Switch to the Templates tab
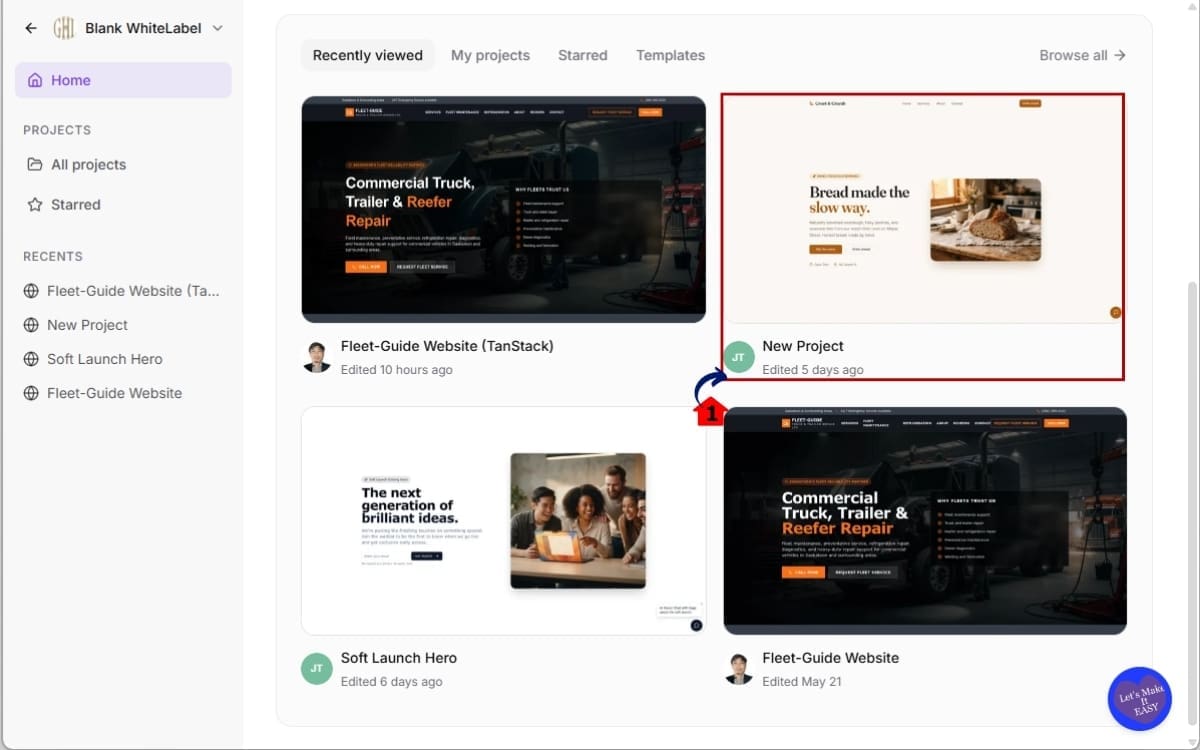The height and width of the screenshot is (750, 1200). [x=670, y=55]
